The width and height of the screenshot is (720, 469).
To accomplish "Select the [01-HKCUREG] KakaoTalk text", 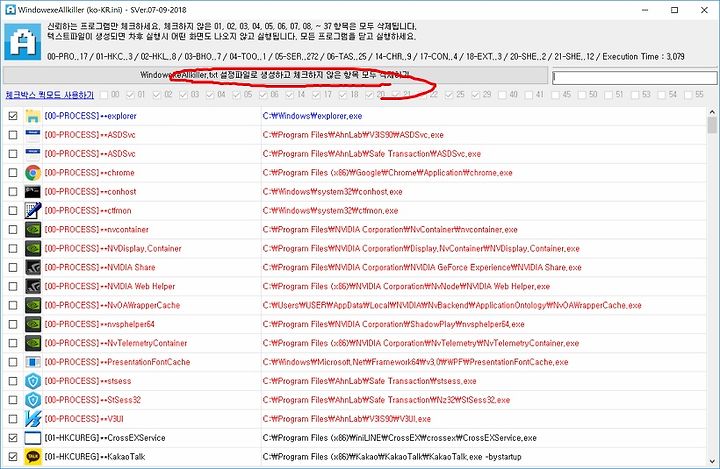I will click(x=95, y=457).
